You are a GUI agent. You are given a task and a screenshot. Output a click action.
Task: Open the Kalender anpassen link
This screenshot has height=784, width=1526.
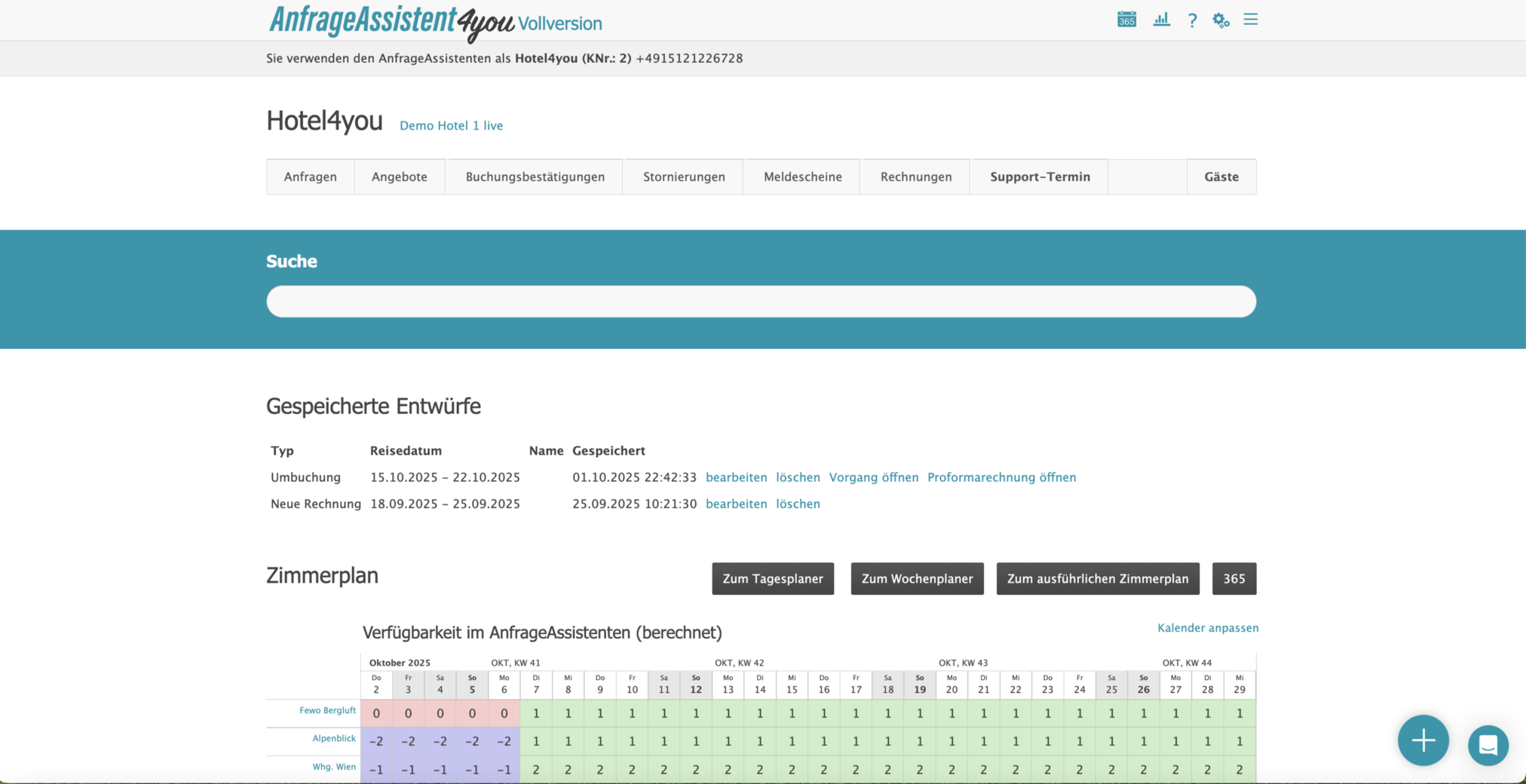(1207, 628)
